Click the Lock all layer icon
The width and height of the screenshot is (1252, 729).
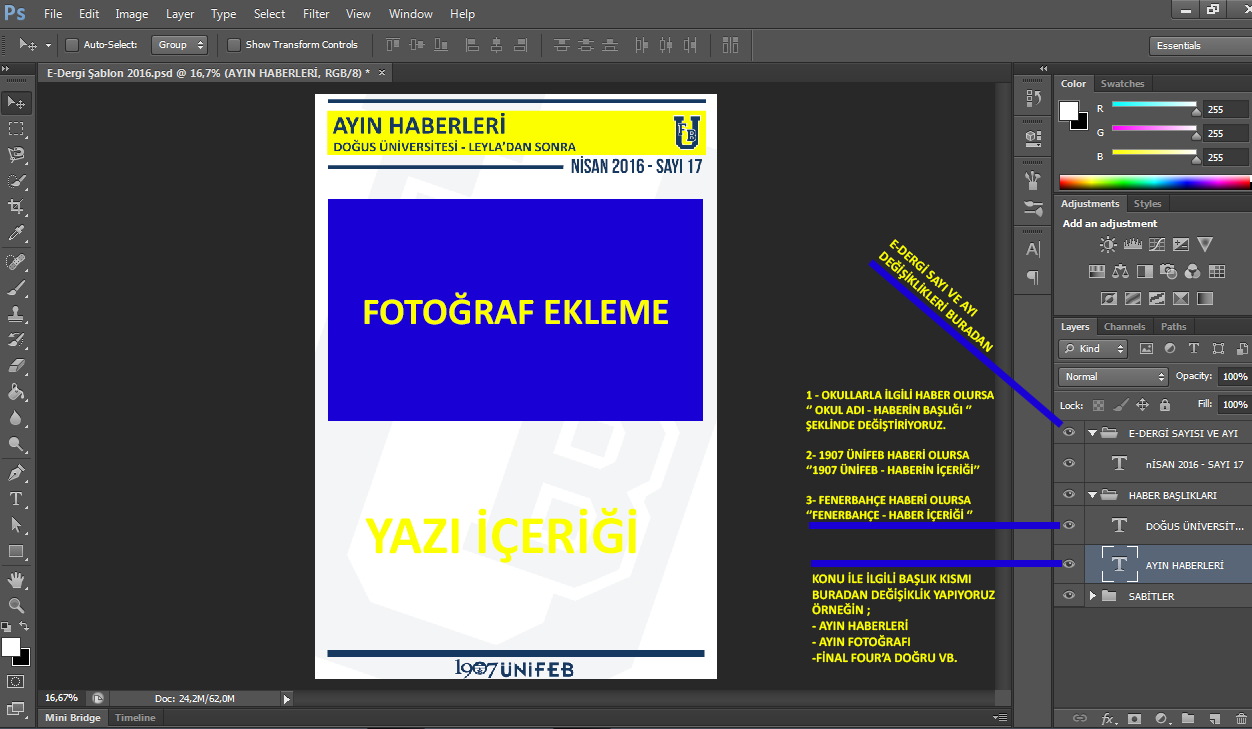1164,405
